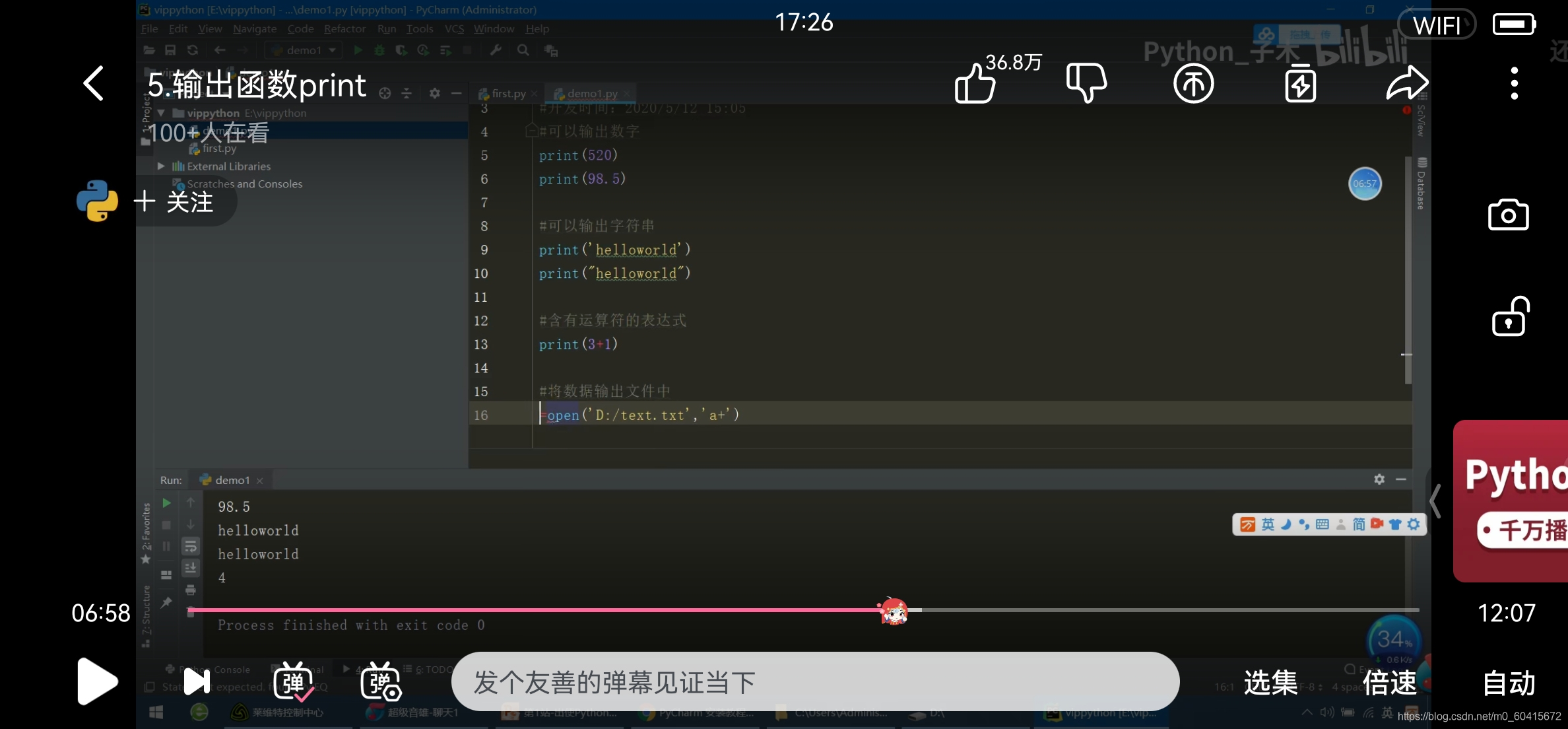Select Scratches and Consoles in tree
This screenshot has width=1568, height=729.
(244, 184)
